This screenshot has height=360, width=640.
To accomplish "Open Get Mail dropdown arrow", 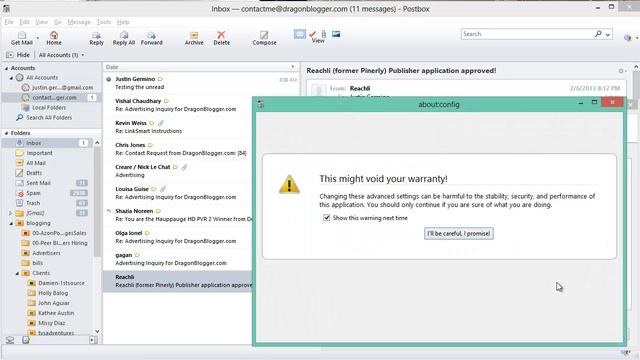I will (38, 38).
